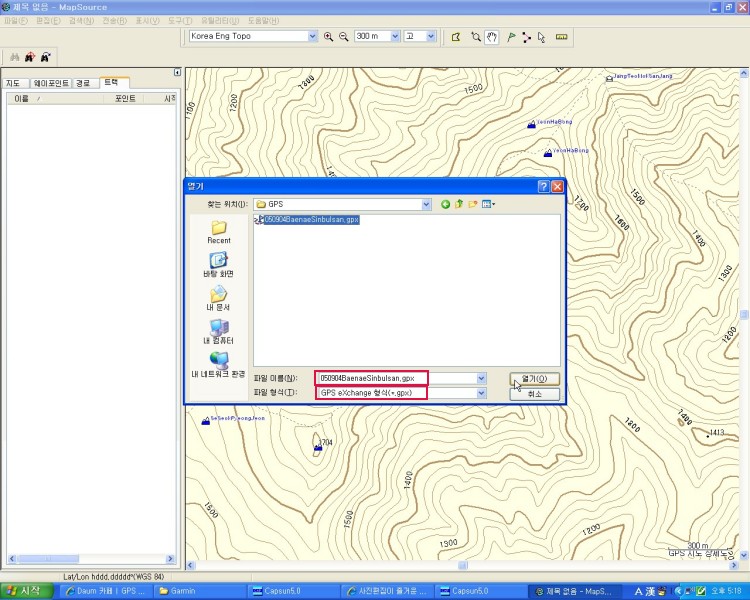750x600 pixels.
Task: Collapse the left data panel arrow
Action: 177,72
